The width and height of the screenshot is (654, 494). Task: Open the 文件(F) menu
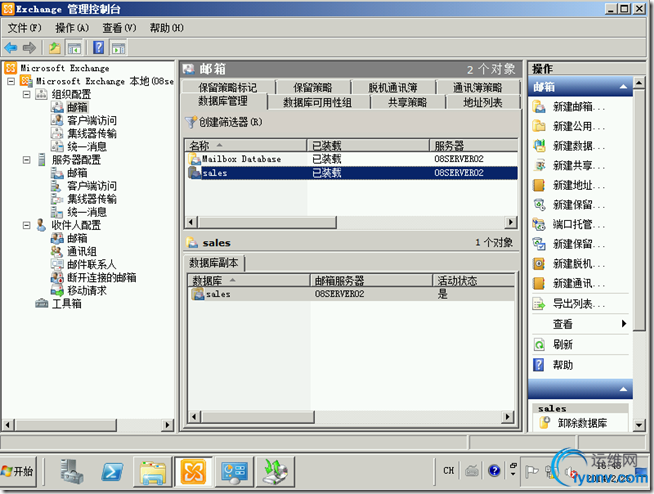tap(25, 28)
